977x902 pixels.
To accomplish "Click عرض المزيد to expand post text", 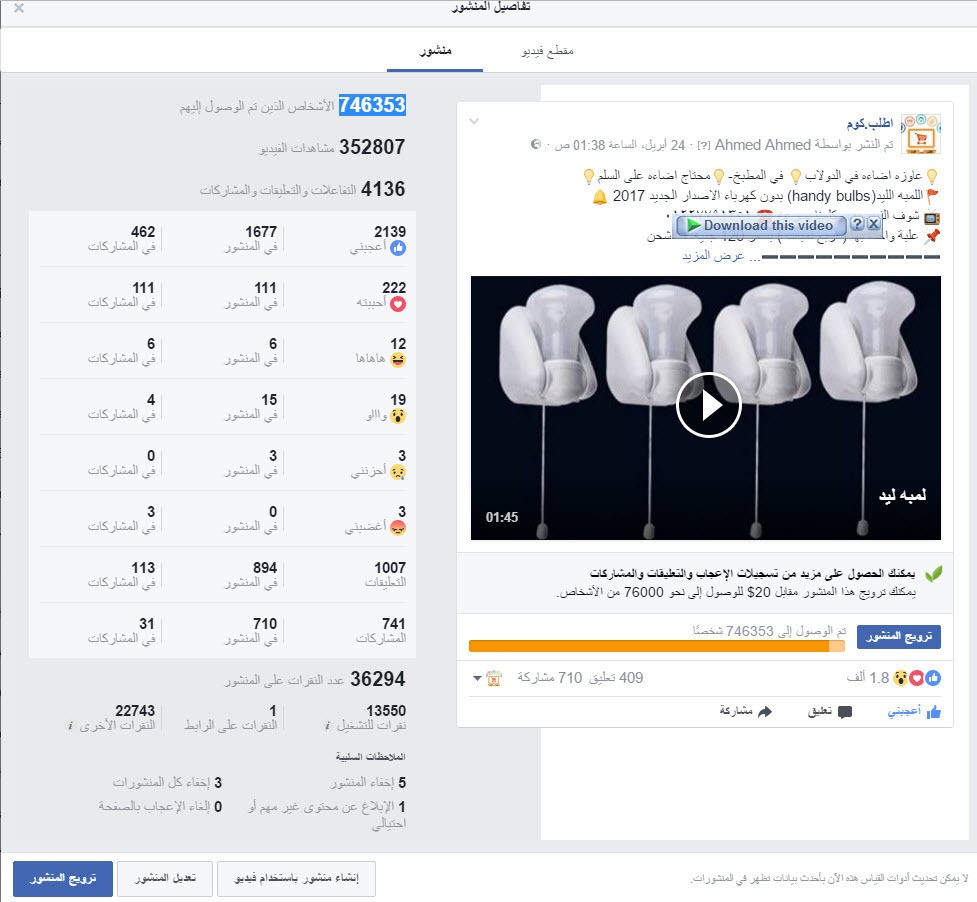I will 713,256.
